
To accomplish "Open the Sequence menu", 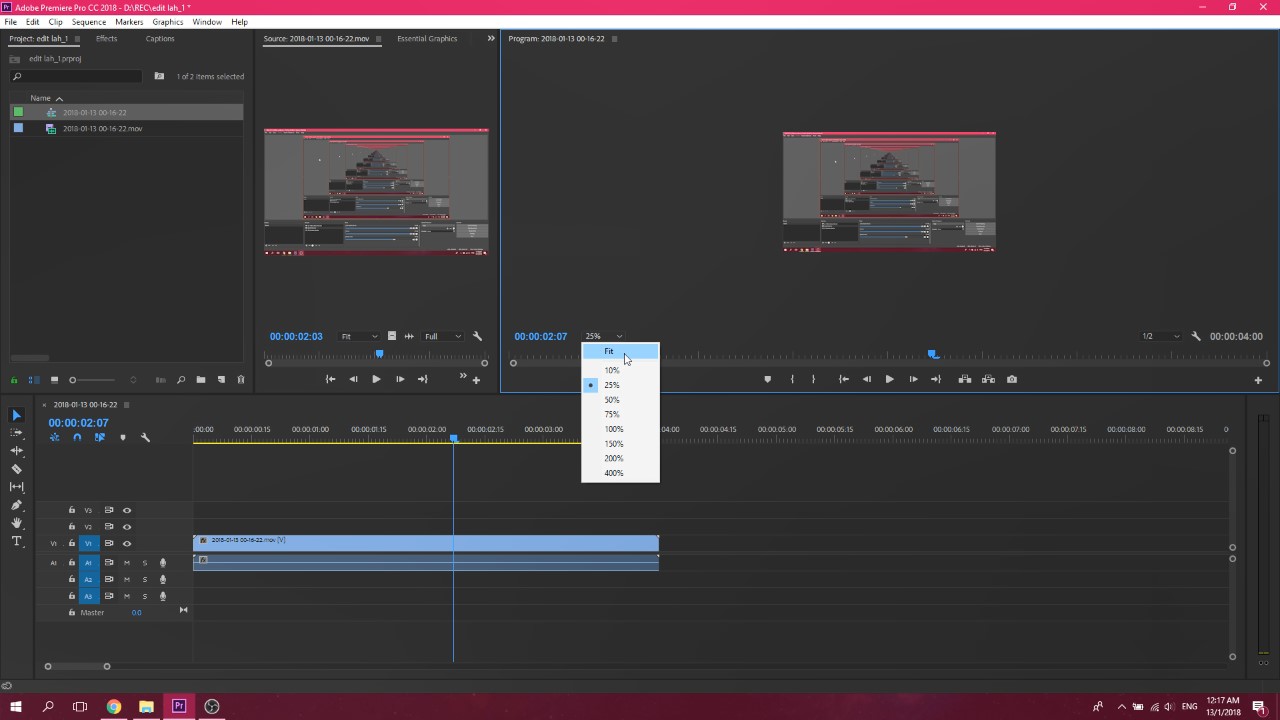I will (x=89, y=22).
